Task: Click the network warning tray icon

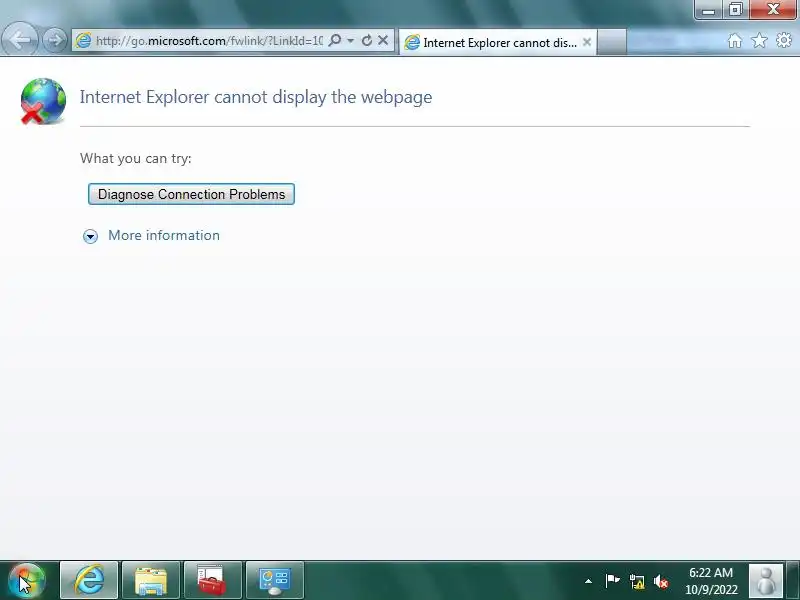Action: pyautogui.click(x=637, y=581)
